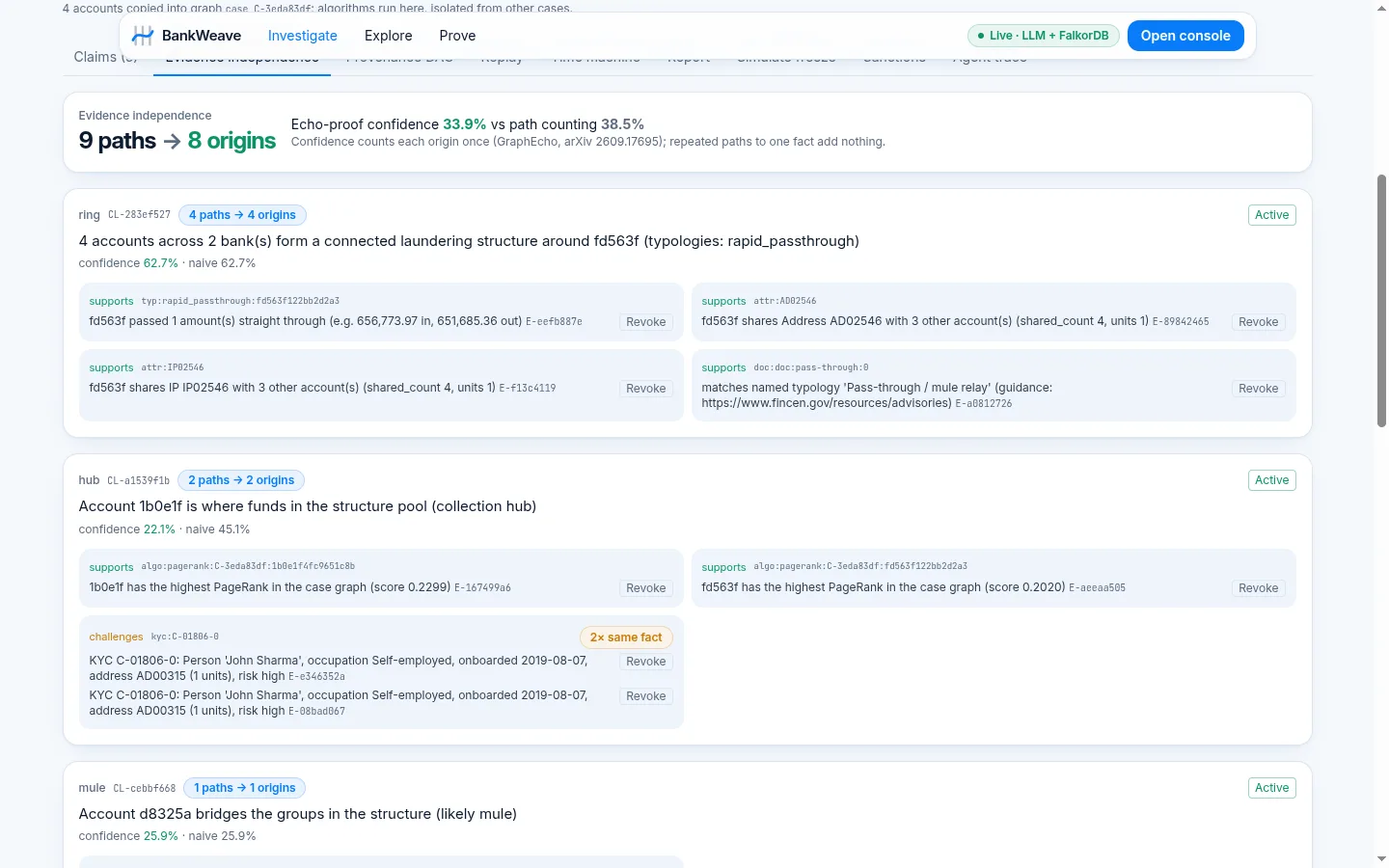Click the path counting value 38.5%
This screenshot has height=868, width=1389.
point(622,124)
